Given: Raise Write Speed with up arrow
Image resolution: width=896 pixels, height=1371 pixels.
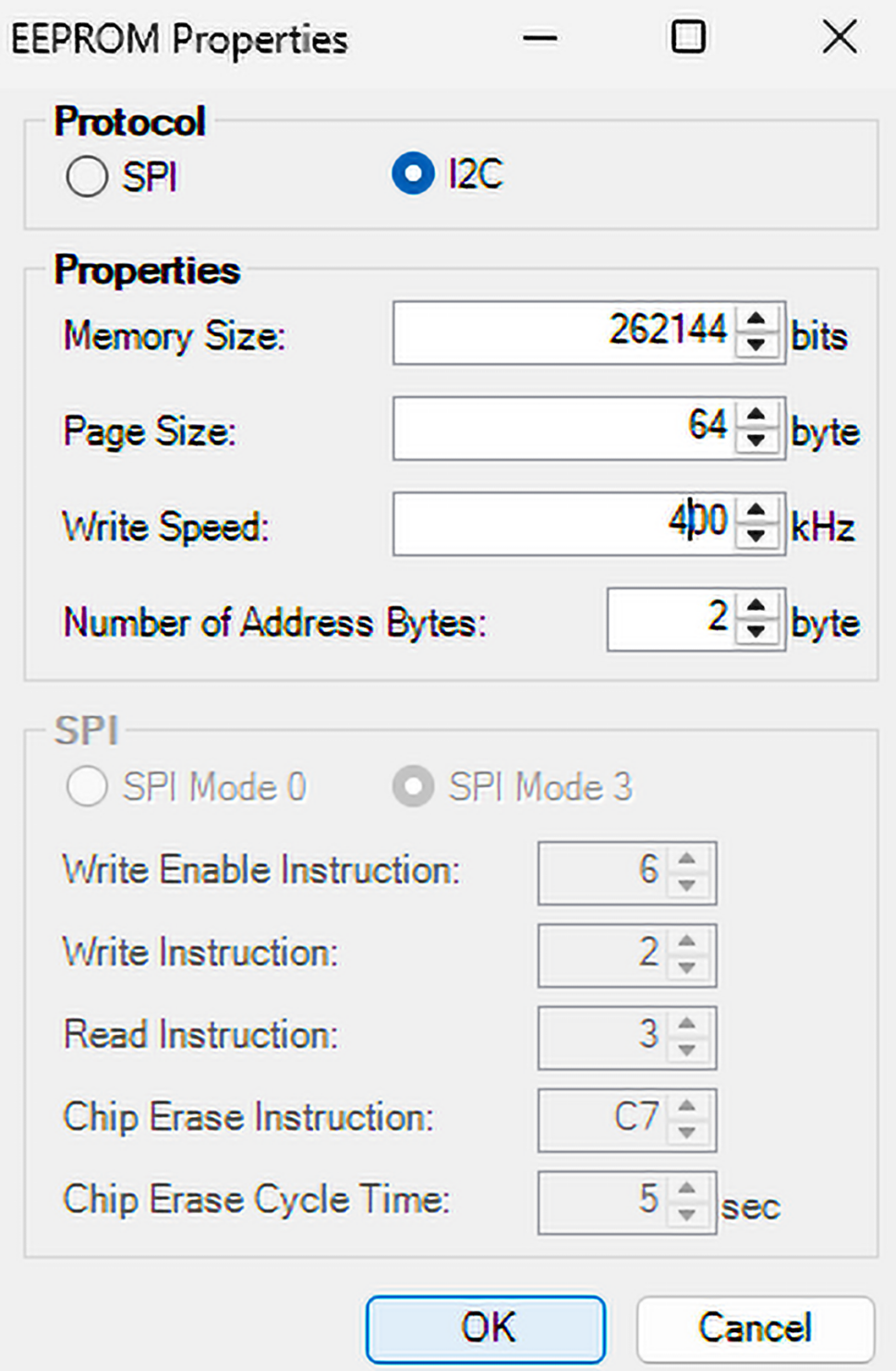Looking at the screenshot, I should pyautogui.click(x=757, y=510).
